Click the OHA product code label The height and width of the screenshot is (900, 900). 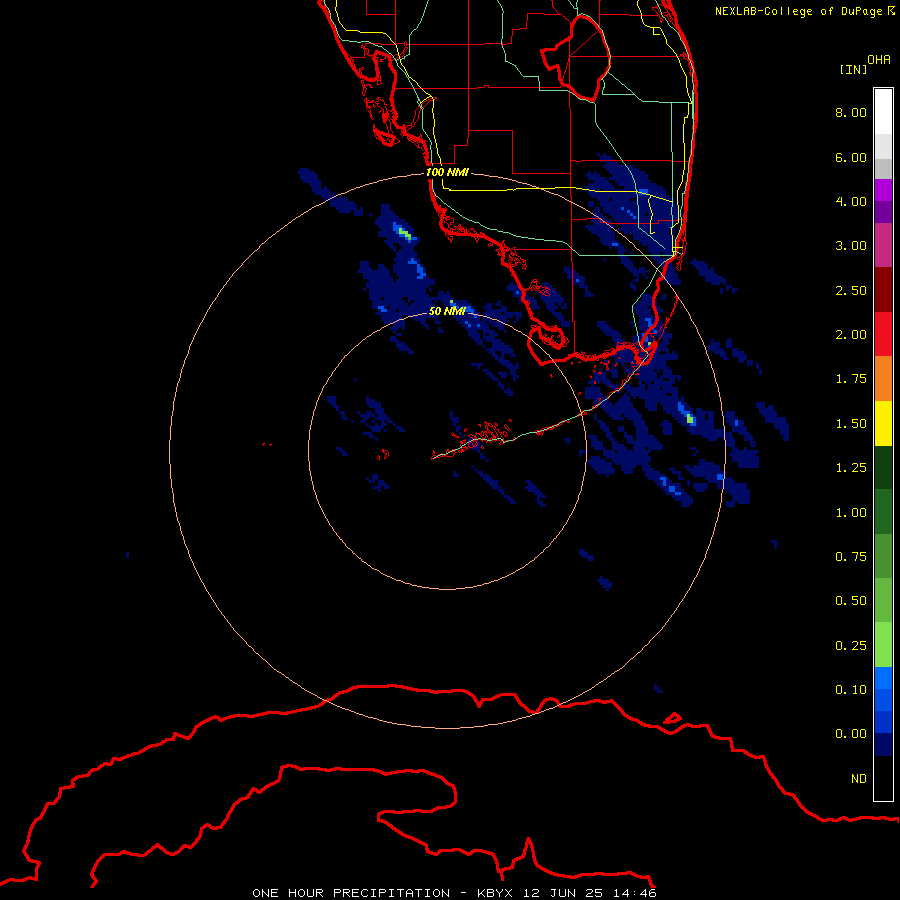pos(879,60)
